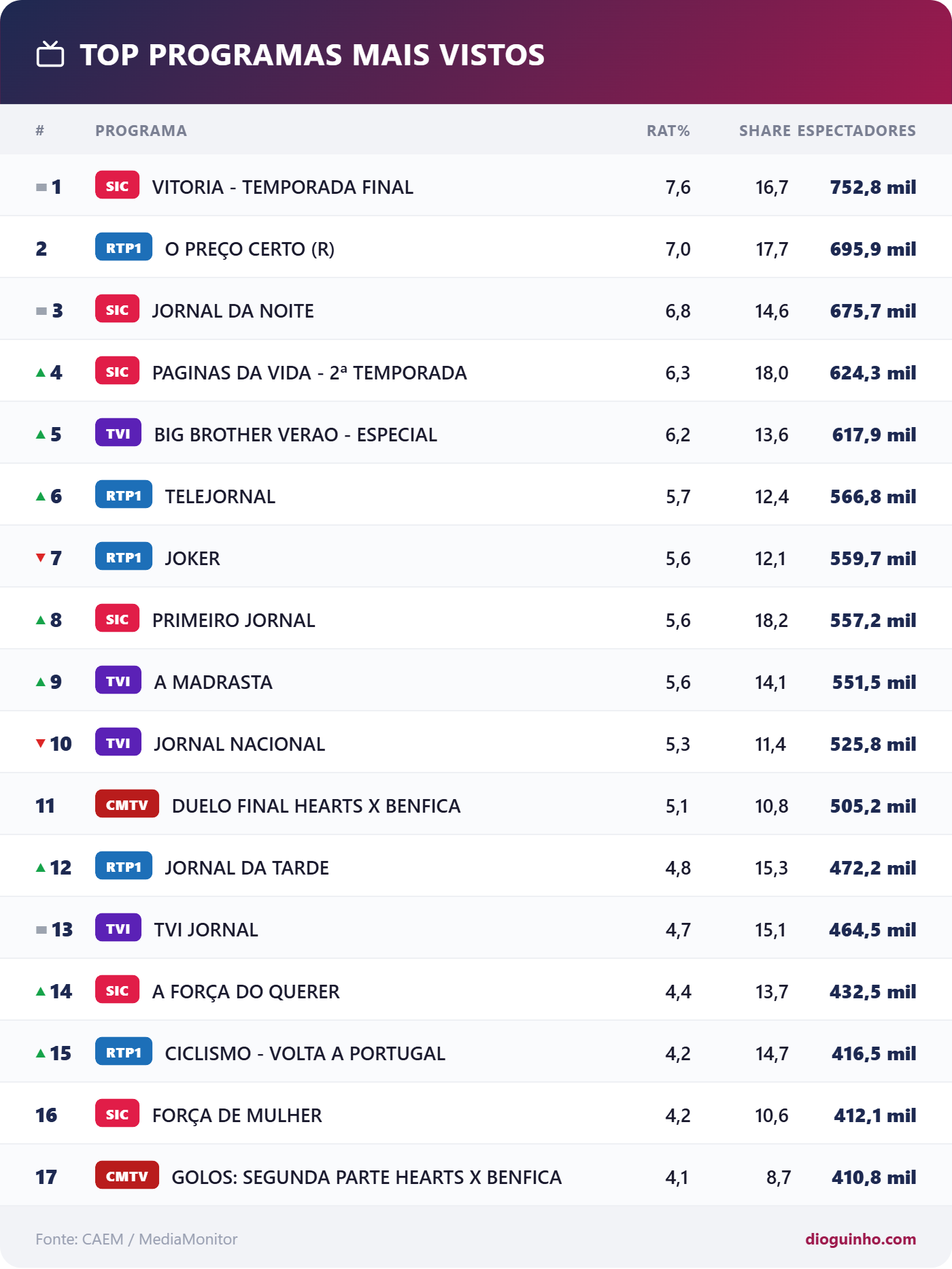Click the CMTV badge next to Golos: Segunda Parte

[x=127, y=1176]
